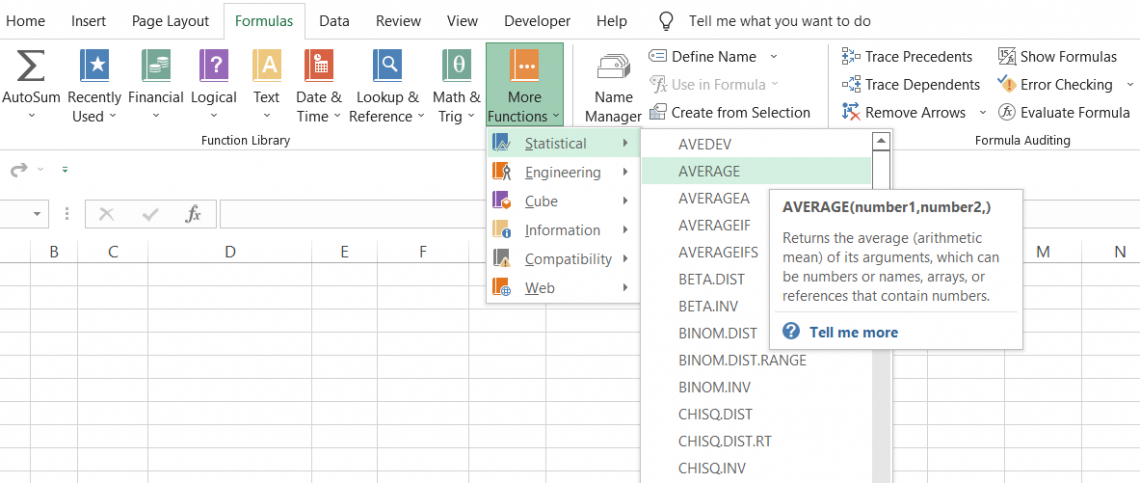Click the Insert Function fx button
The width and height of the screenshot is (1140, 483).
coord(194,214)
